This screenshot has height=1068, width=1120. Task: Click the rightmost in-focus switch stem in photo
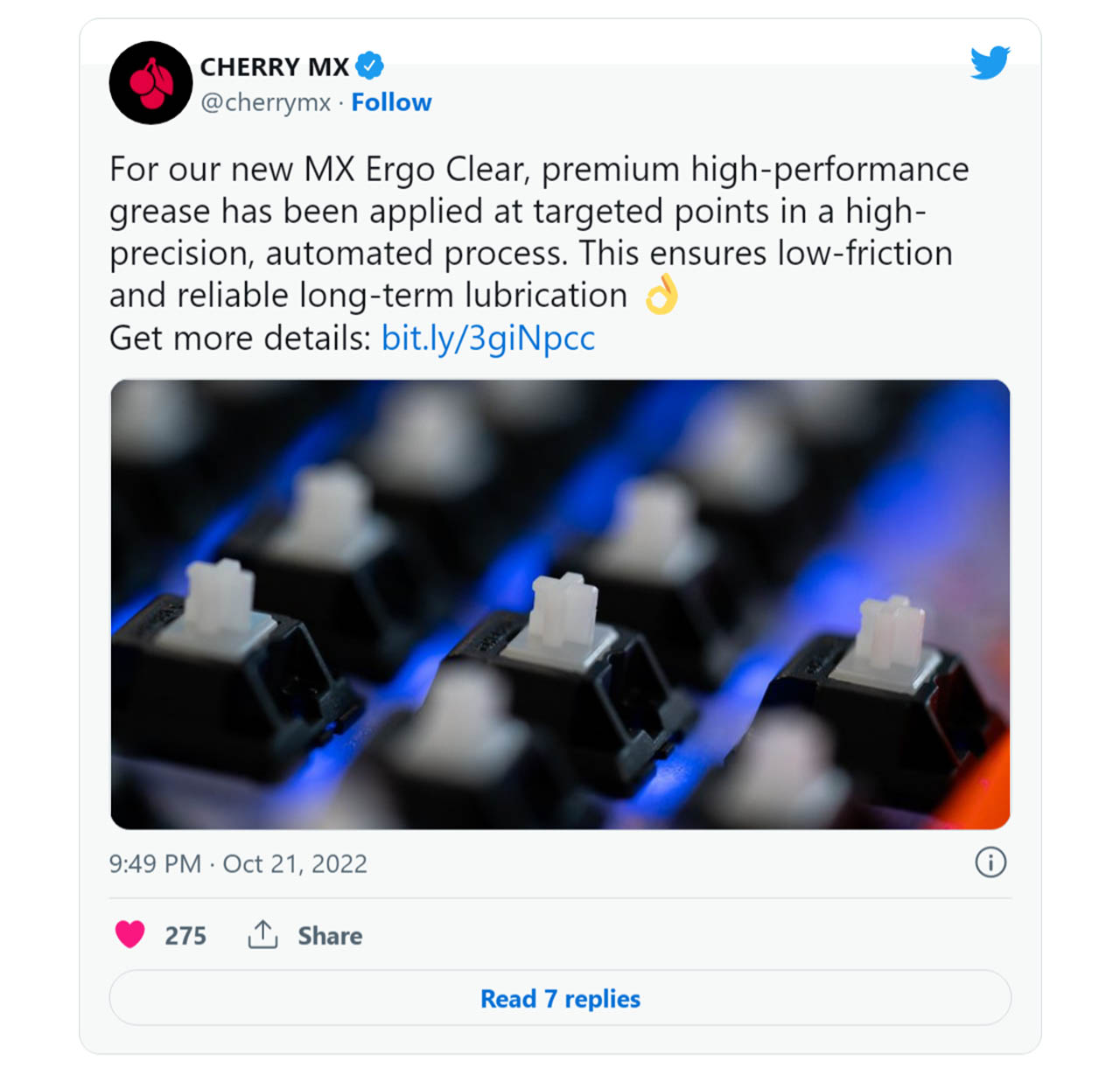[891, 632]
